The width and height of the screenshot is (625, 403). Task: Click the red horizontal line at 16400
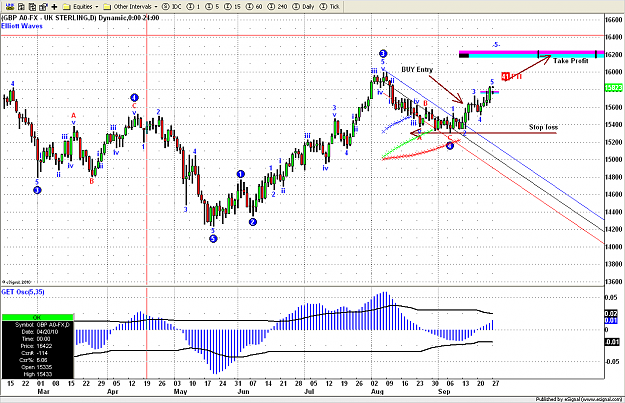point(302,36)
